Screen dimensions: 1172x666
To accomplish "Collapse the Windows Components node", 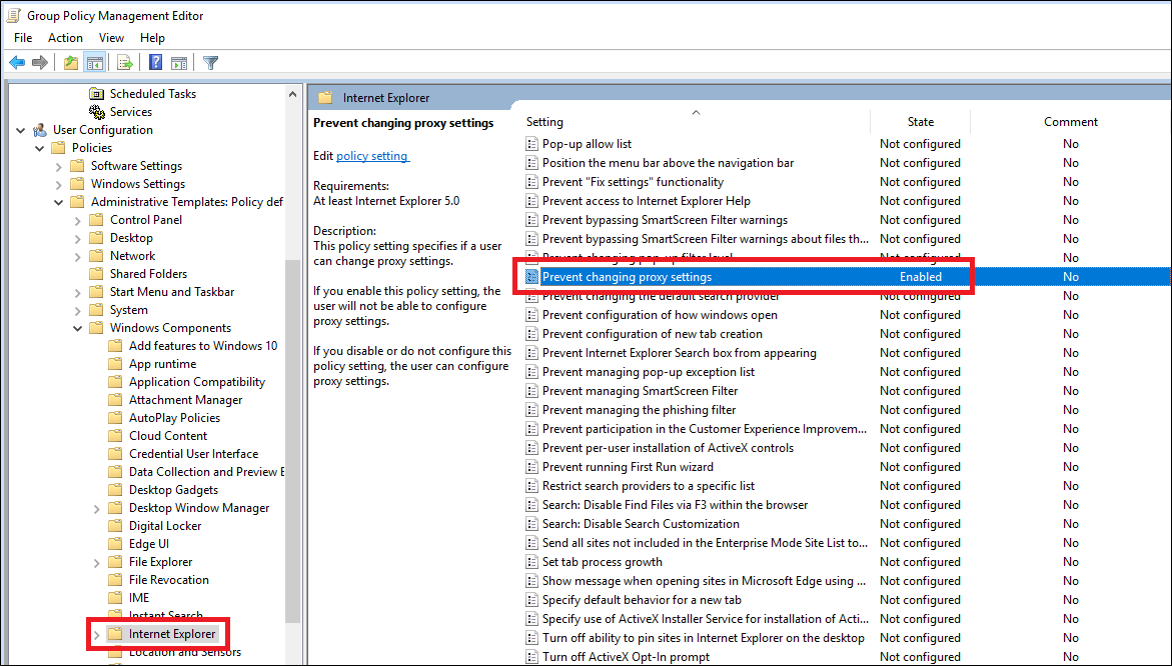I will tap(78, 328).
